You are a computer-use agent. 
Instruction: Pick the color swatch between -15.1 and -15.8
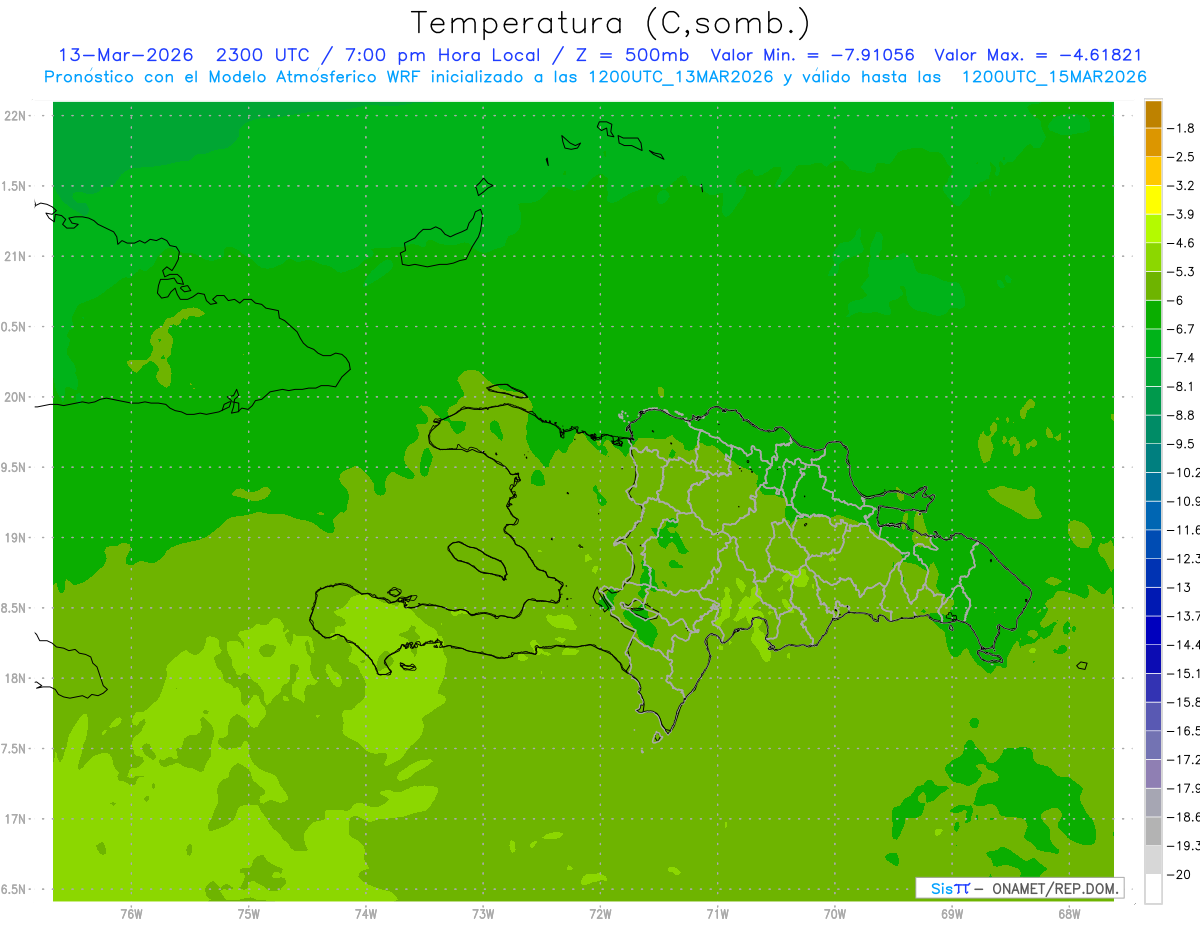click(x=1153, y=687)
